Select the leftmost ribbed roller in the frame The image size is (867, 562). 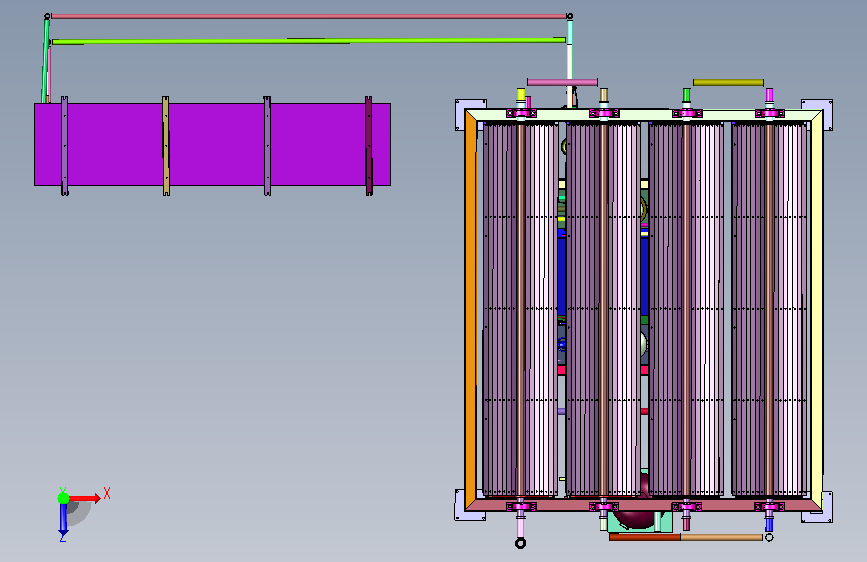[520, 310]
